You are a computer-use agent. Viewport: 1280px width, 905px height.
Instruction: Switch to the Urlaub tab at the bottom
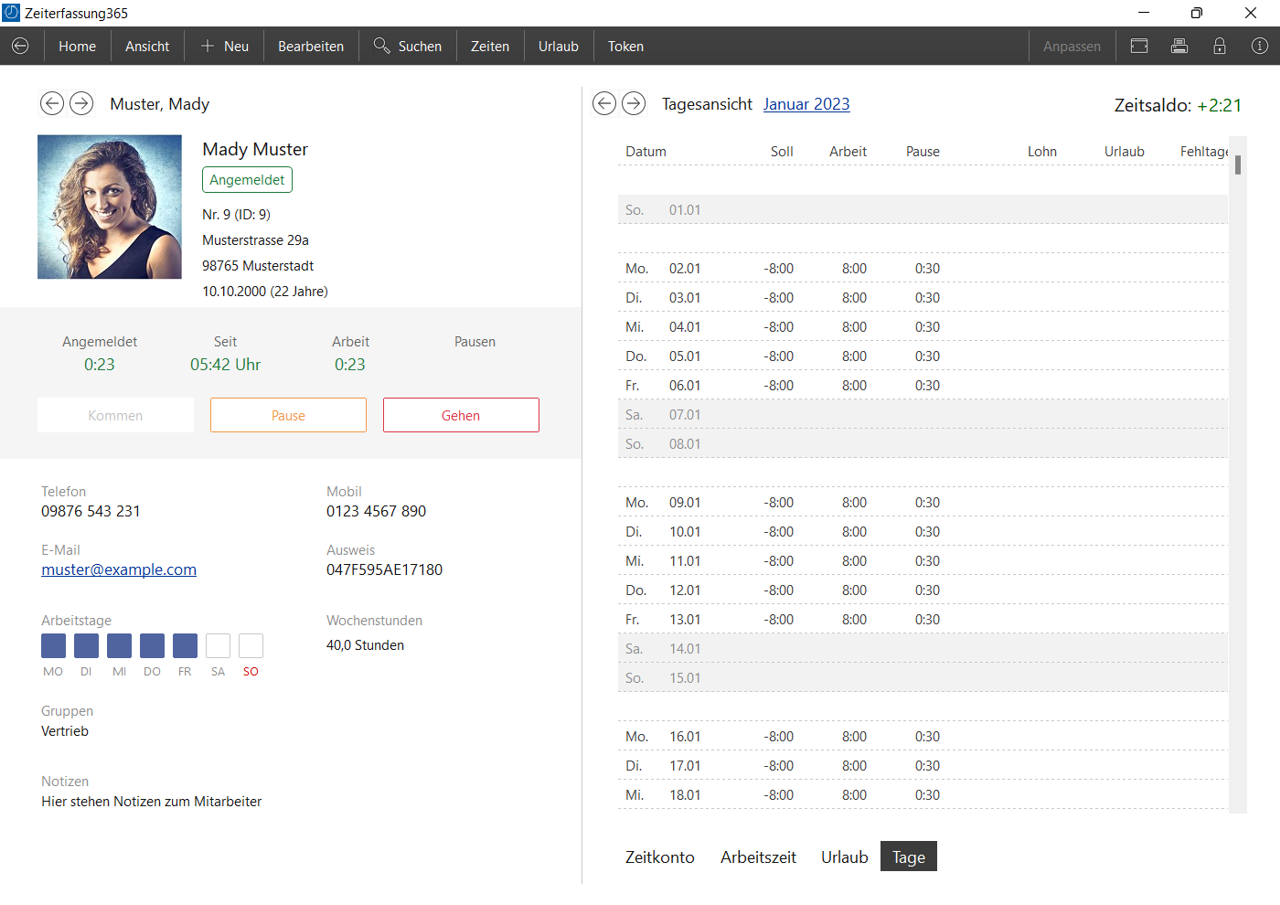[844, 857]
